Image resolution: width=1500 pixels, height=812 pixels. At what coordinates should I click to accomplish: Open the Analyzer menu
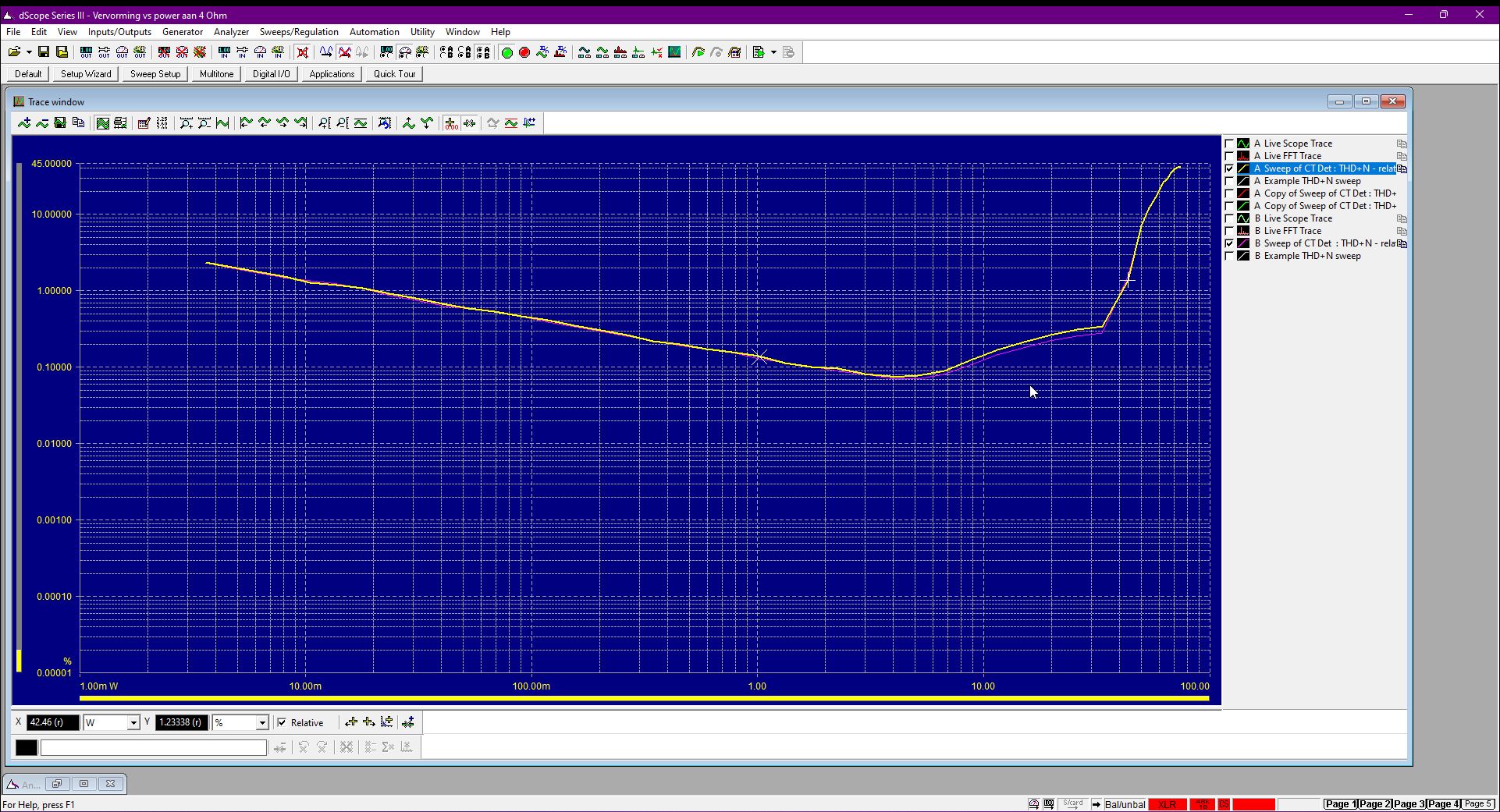[231, 32]
